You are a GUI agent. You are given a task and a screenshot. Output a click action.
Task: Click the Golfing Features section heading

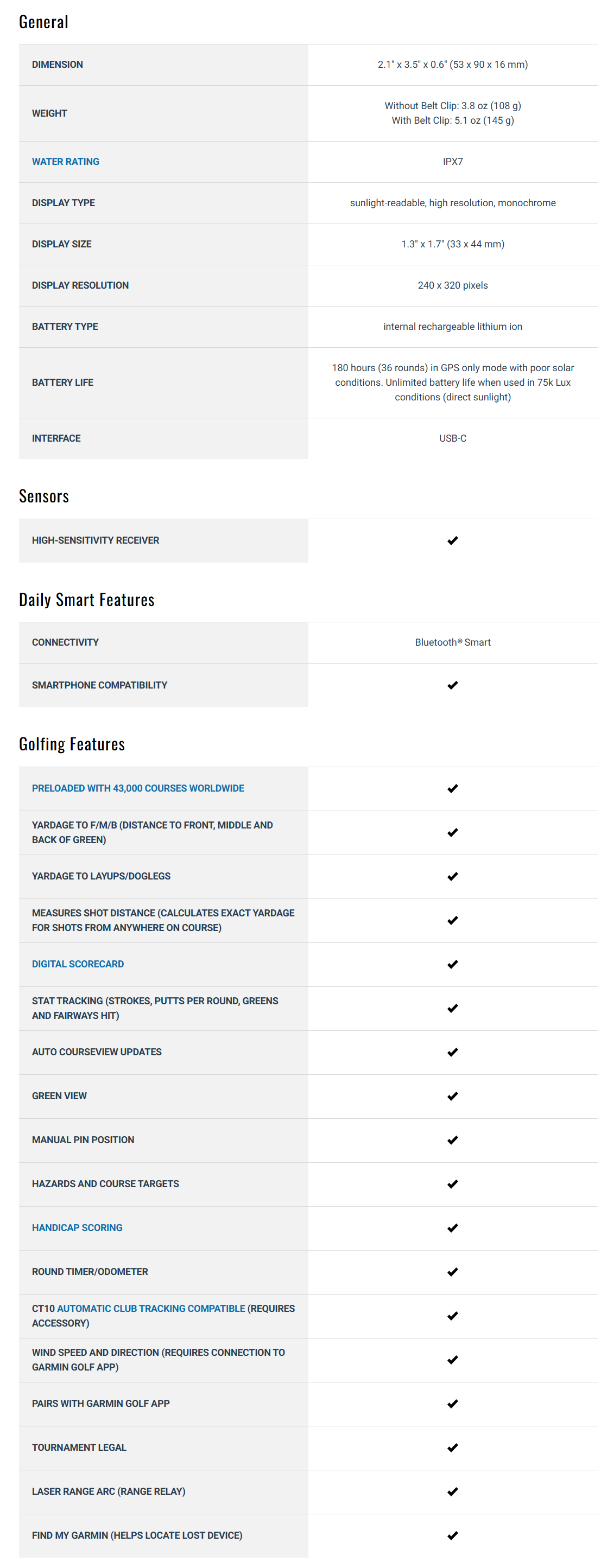click(x=72, y=744)
